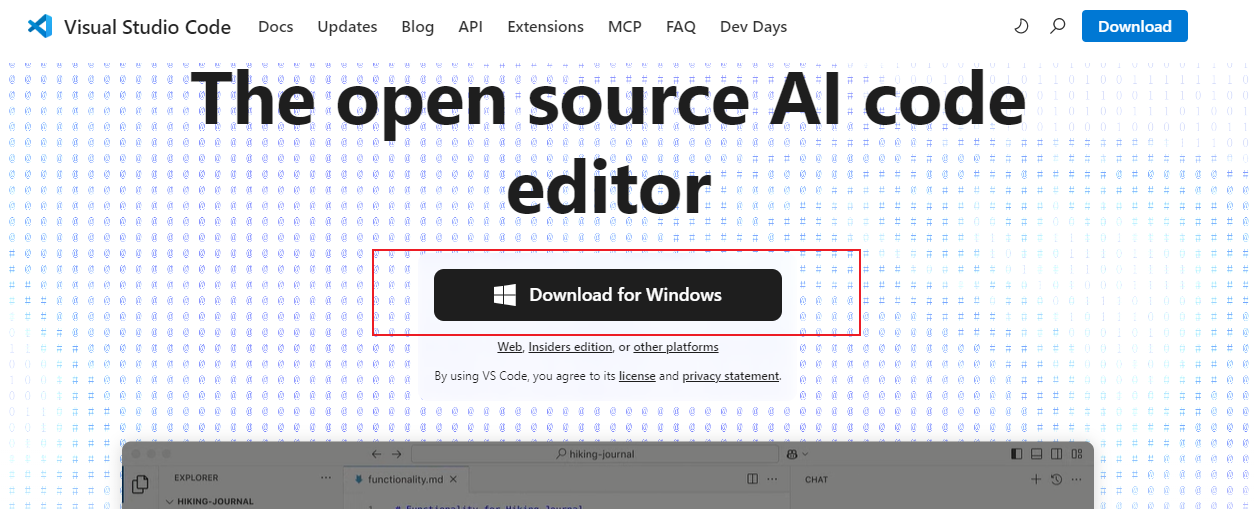1254x509 pixels.
Task: Open chat history clock icon
Action: point(1056,479)
